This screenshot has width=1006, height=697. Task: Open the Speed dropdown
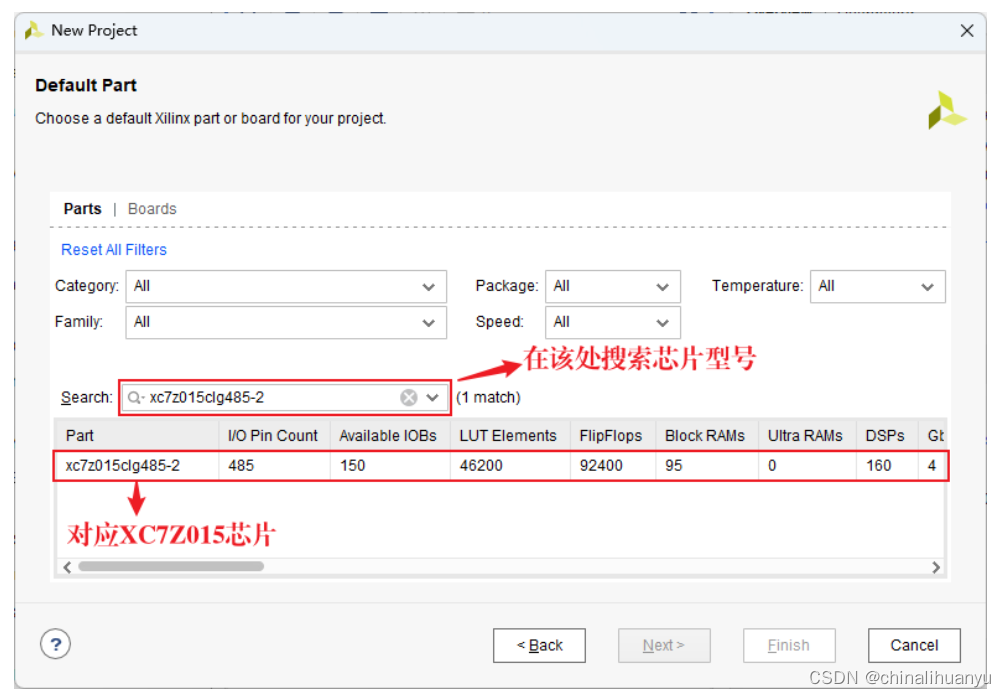click(612, 322)
